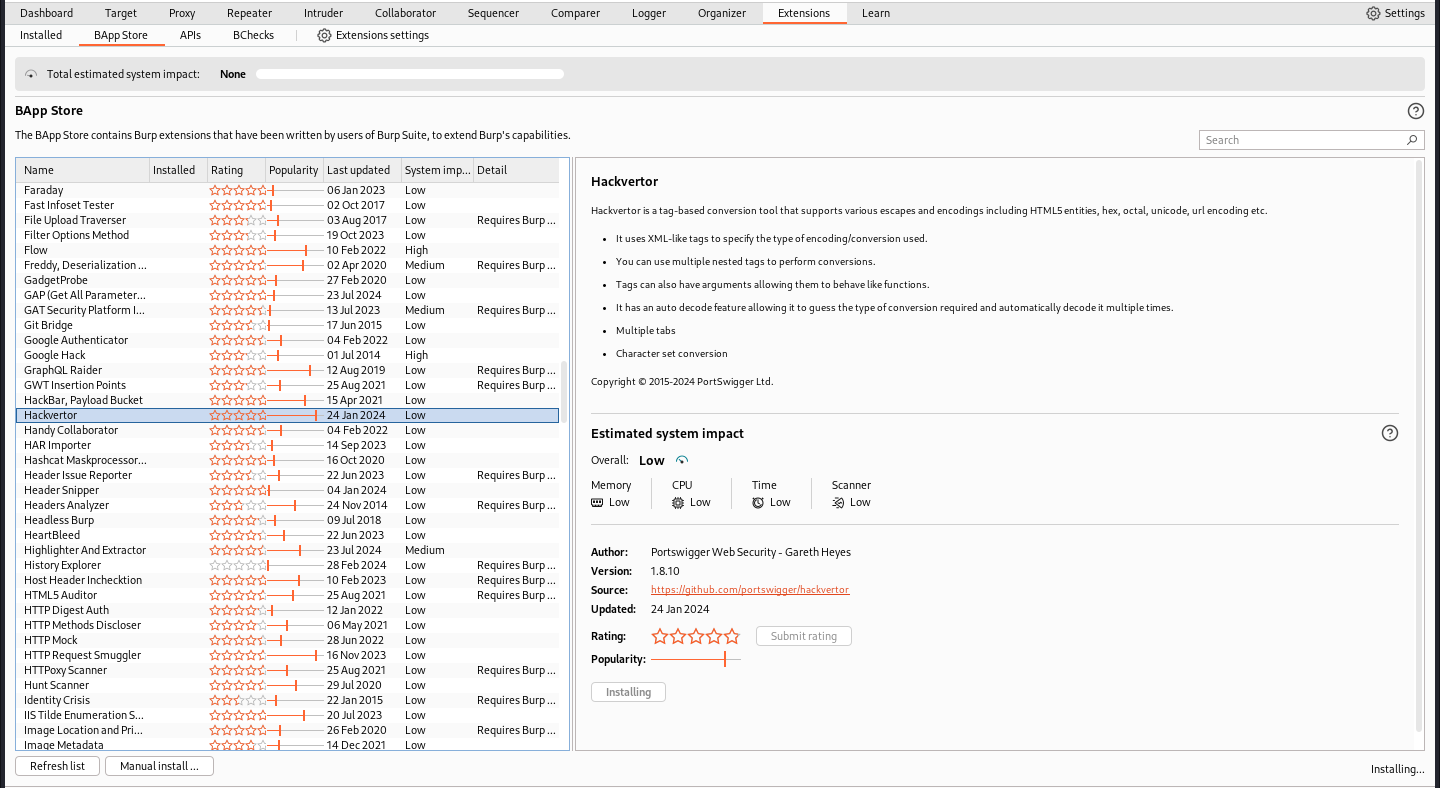
Task: Select the Header Snipper extension
Action: [x=288, y=490]
